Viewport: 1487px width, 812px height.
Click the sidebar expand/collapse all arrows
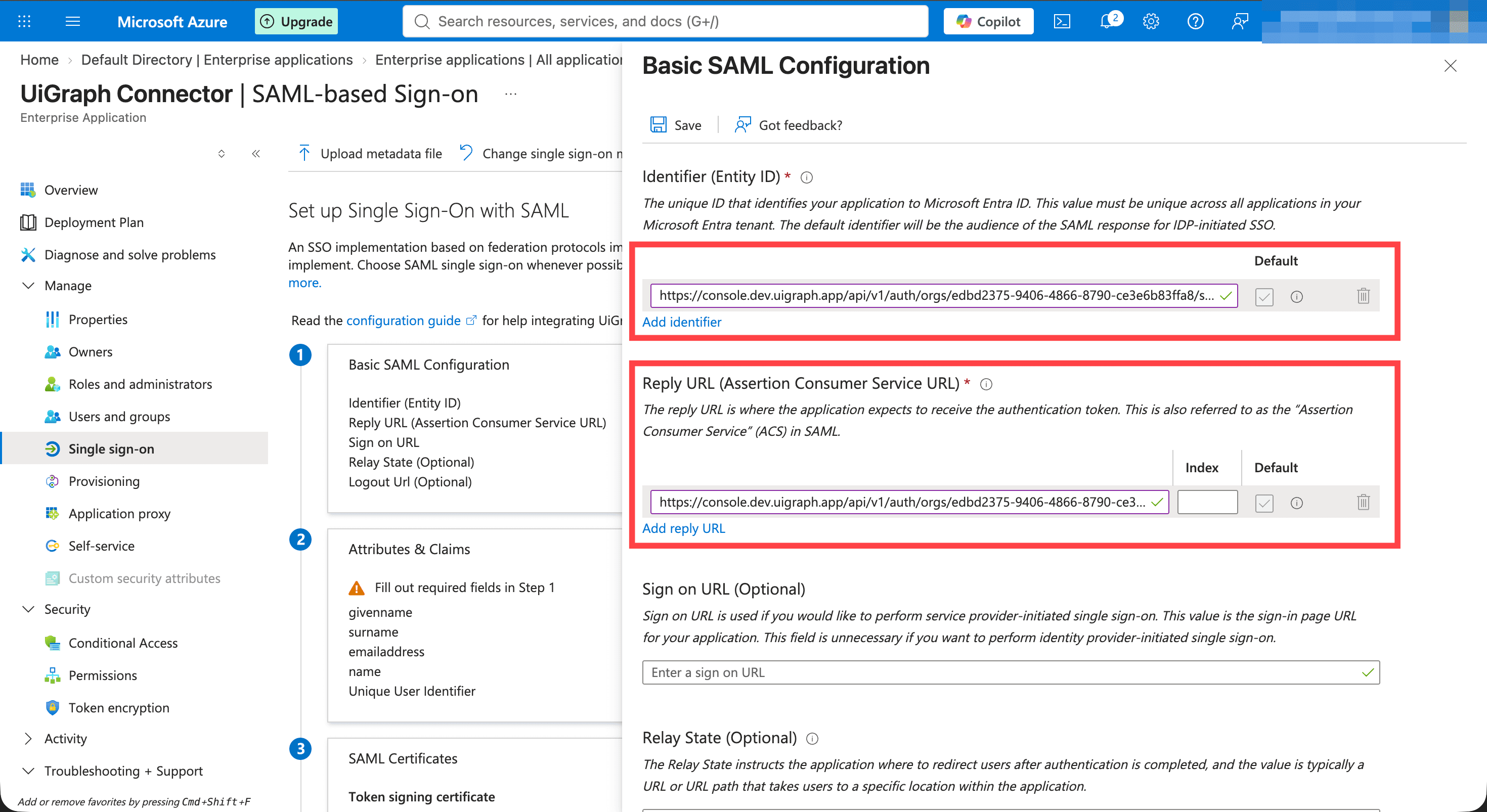click(221, 154)
